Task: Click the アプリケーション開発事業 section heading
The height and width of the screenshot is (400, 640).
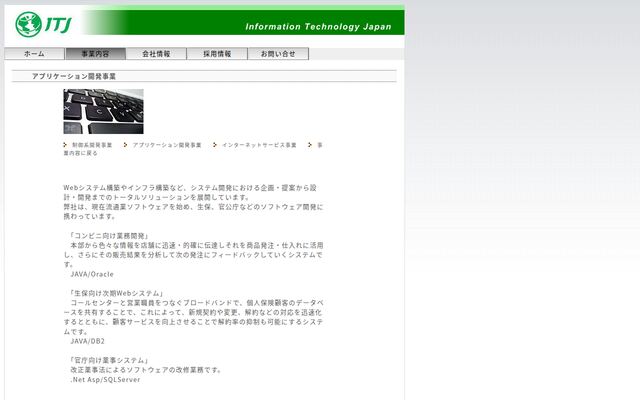Action: point(74,76)
